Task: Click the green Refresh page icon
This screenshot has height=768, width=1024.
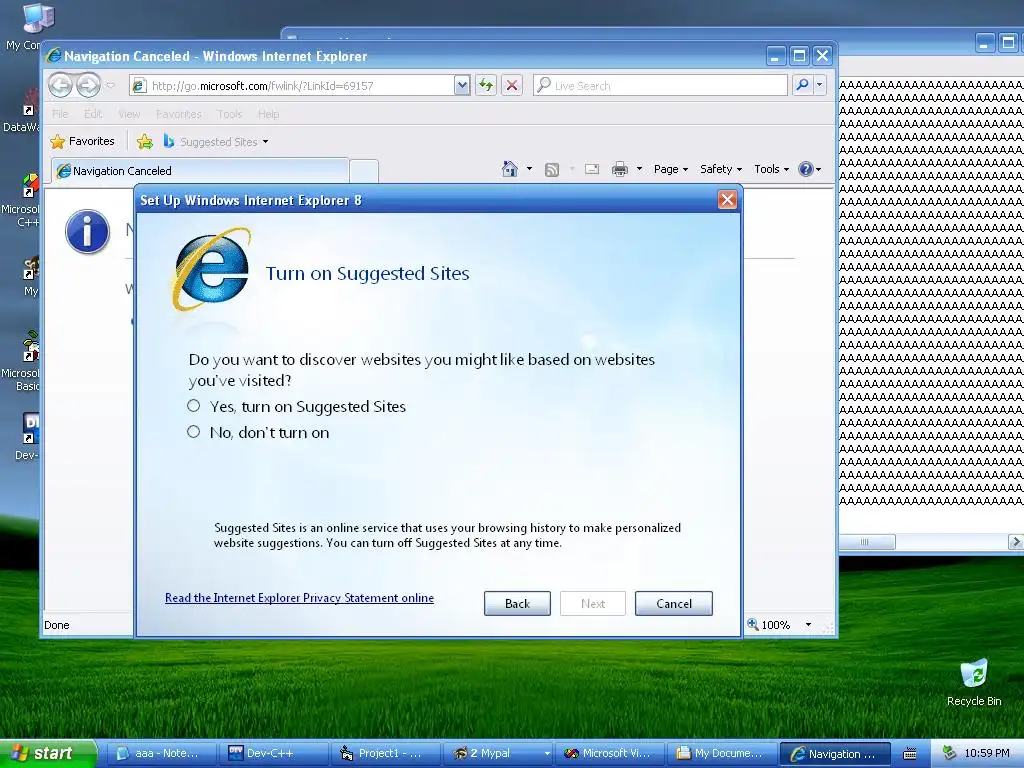Action: click(486, 86)
